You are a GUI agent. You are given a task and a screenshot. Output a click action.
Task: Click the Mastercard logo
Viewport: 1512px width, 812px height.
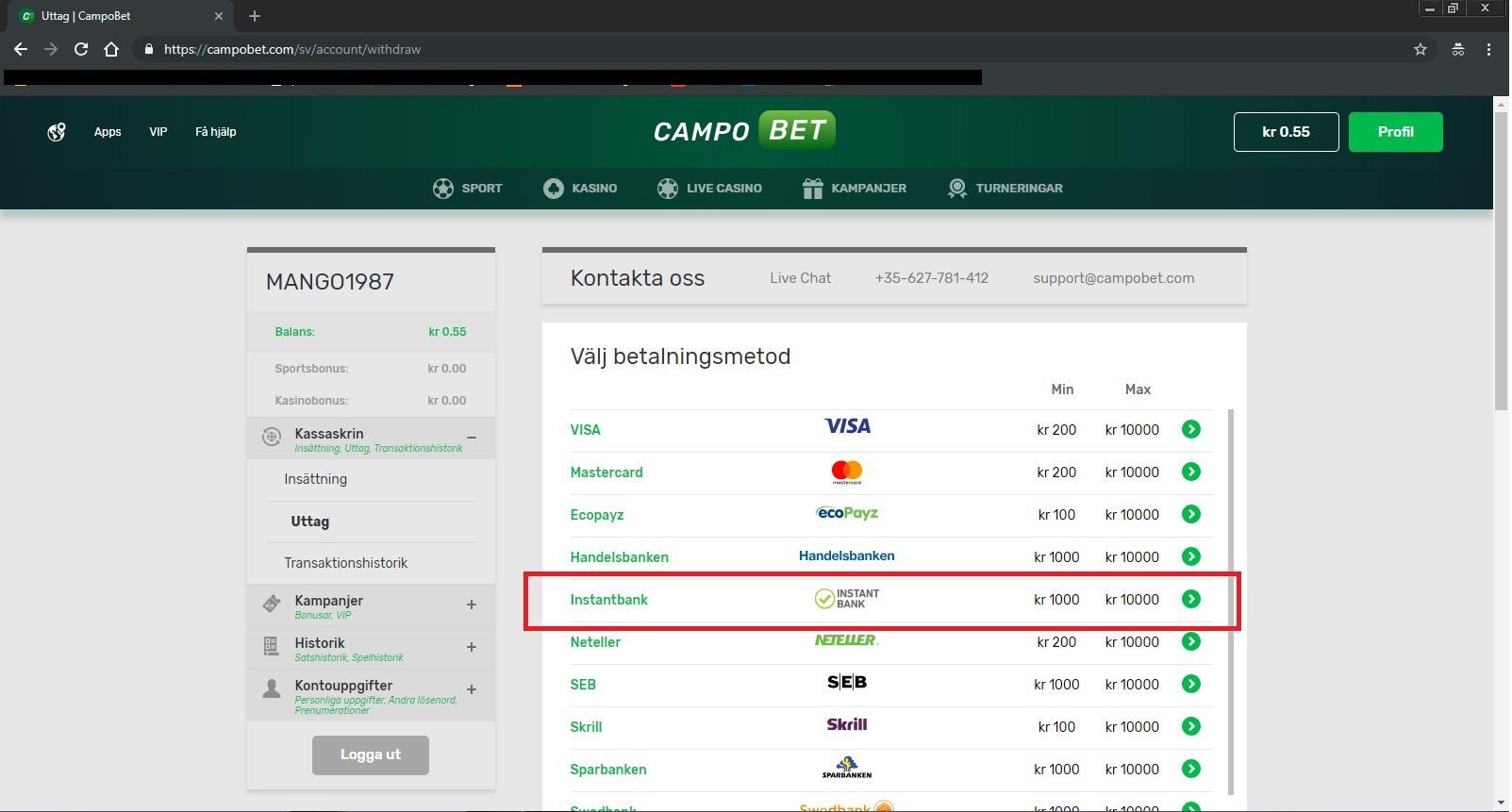[847, 472]
